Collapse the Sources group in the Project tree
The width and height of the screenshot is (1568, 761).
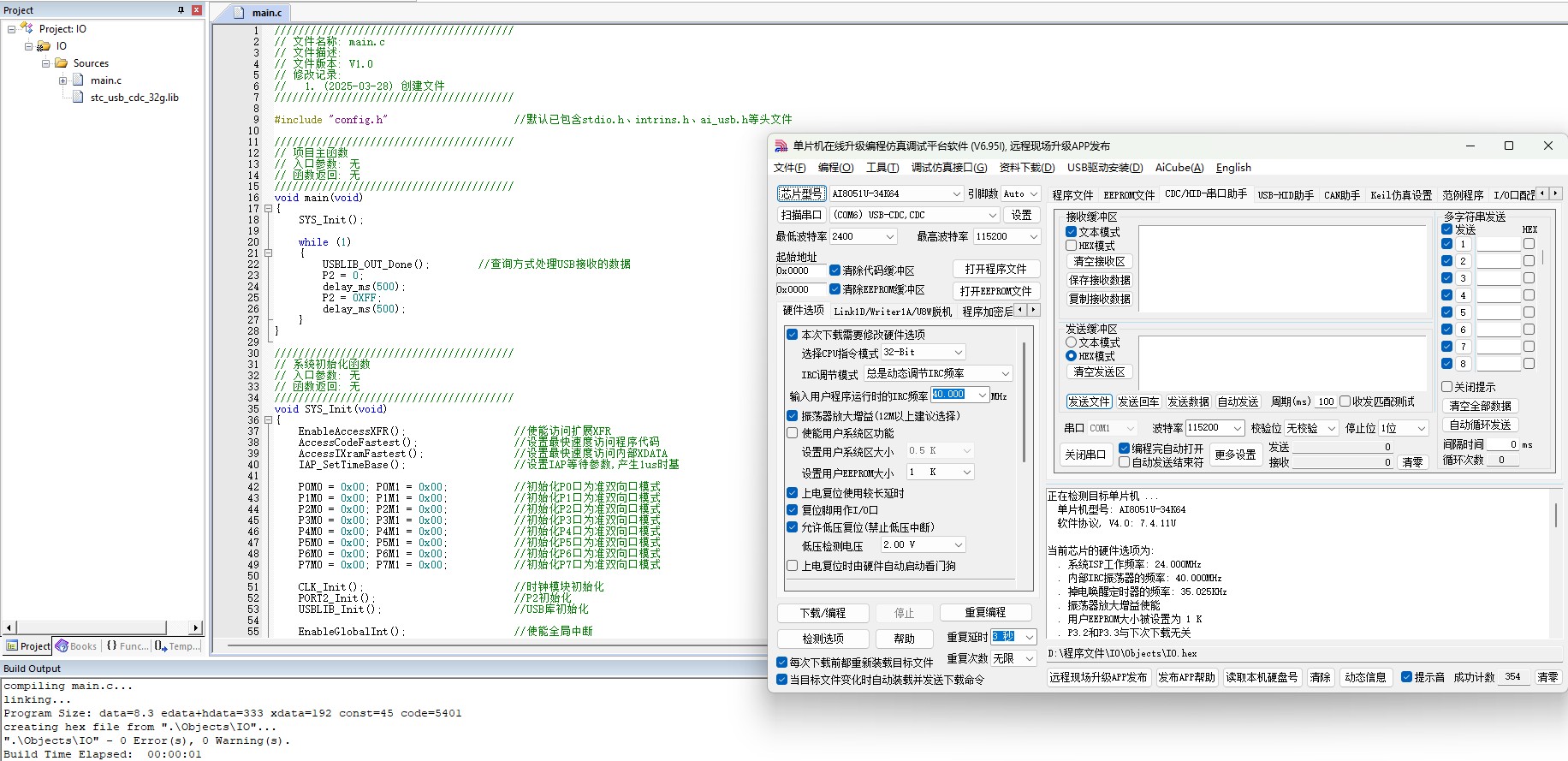[45, 63]
